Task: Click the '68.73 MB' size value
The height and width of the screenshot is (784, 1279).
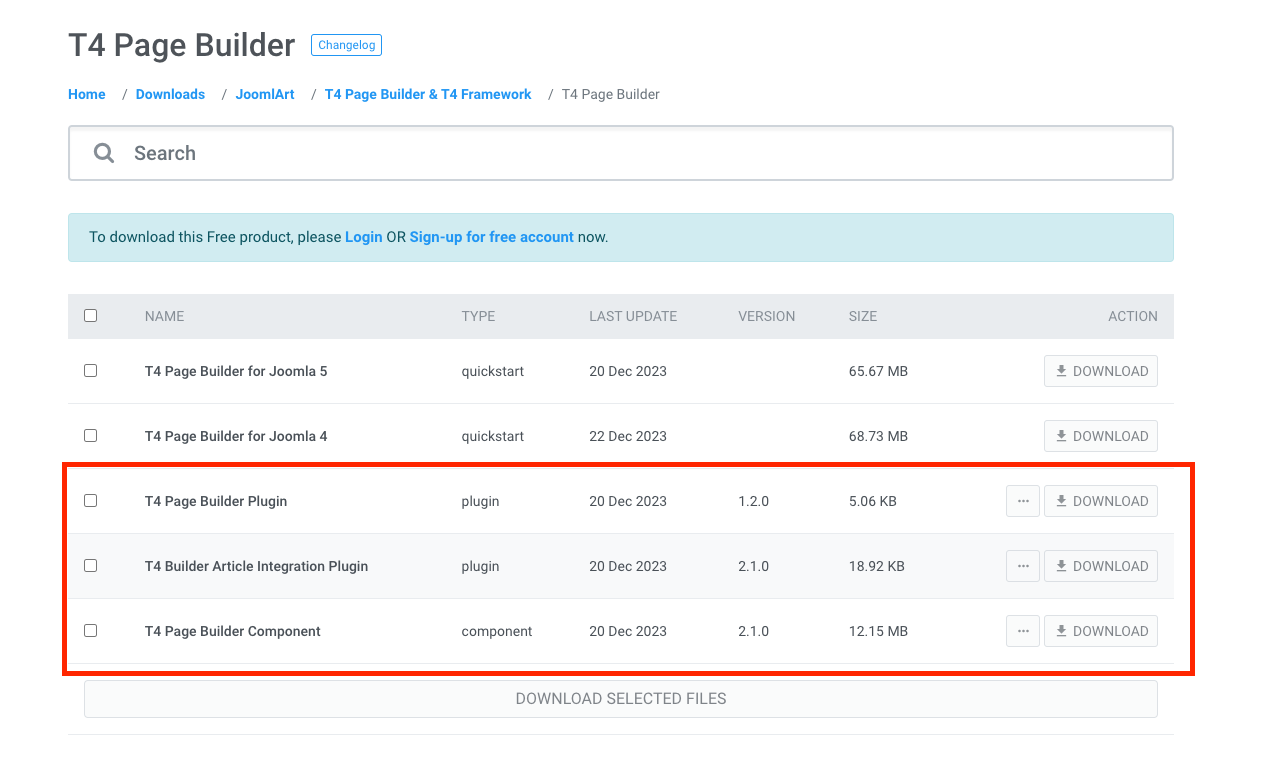Action: click(x=878, y=436)
